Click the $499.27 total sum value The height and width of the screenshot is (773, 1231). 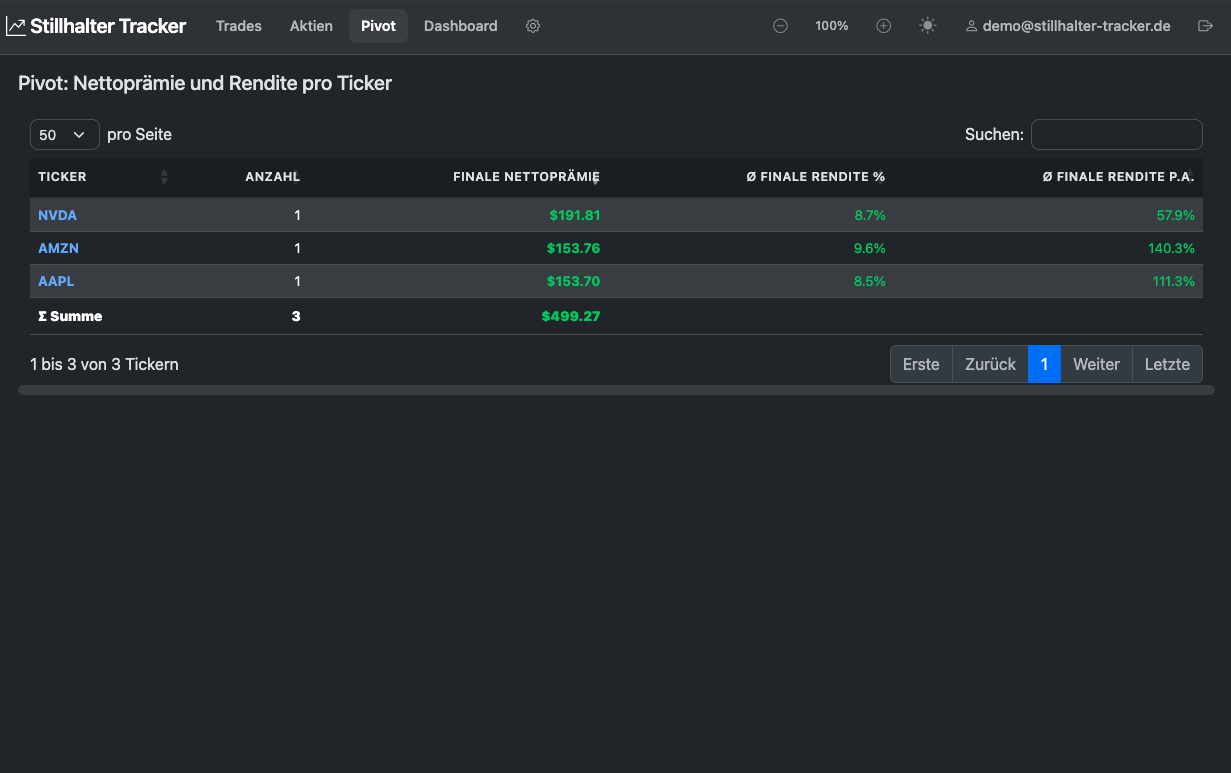point(571,316)
